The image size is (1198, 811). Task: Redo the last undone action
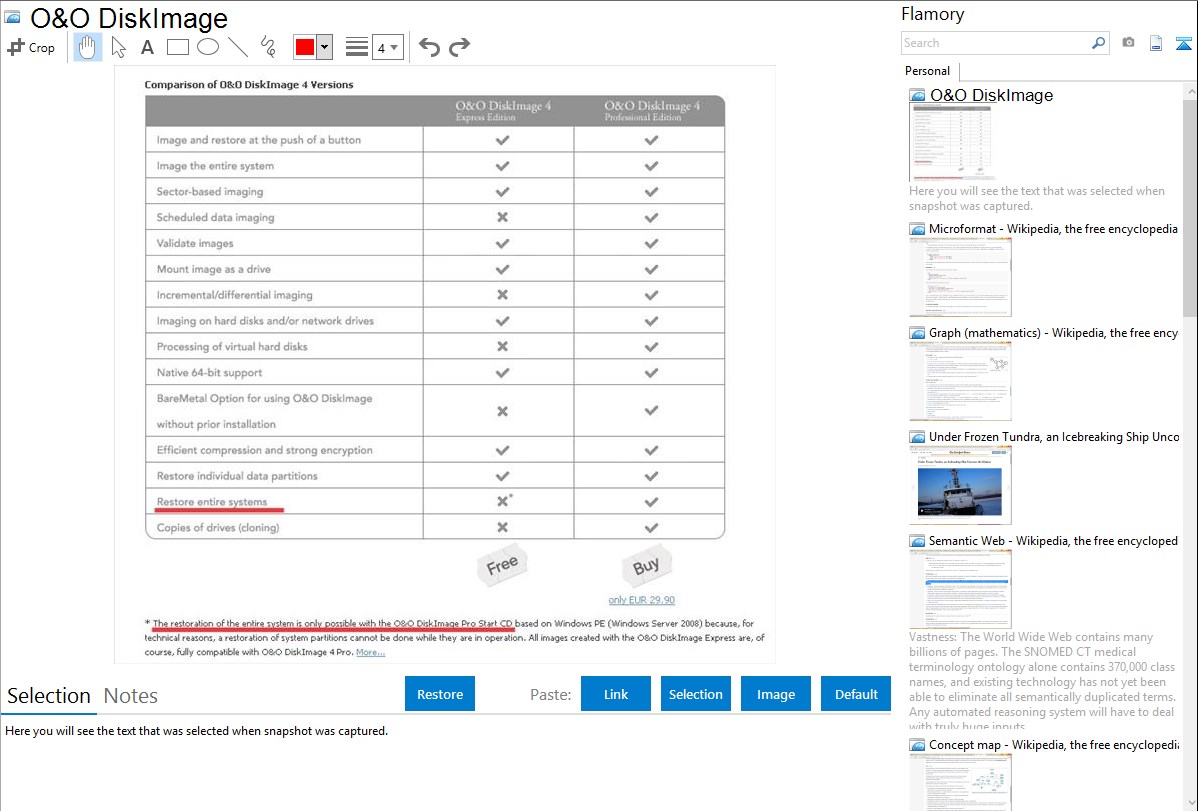[x=459, y=47]
